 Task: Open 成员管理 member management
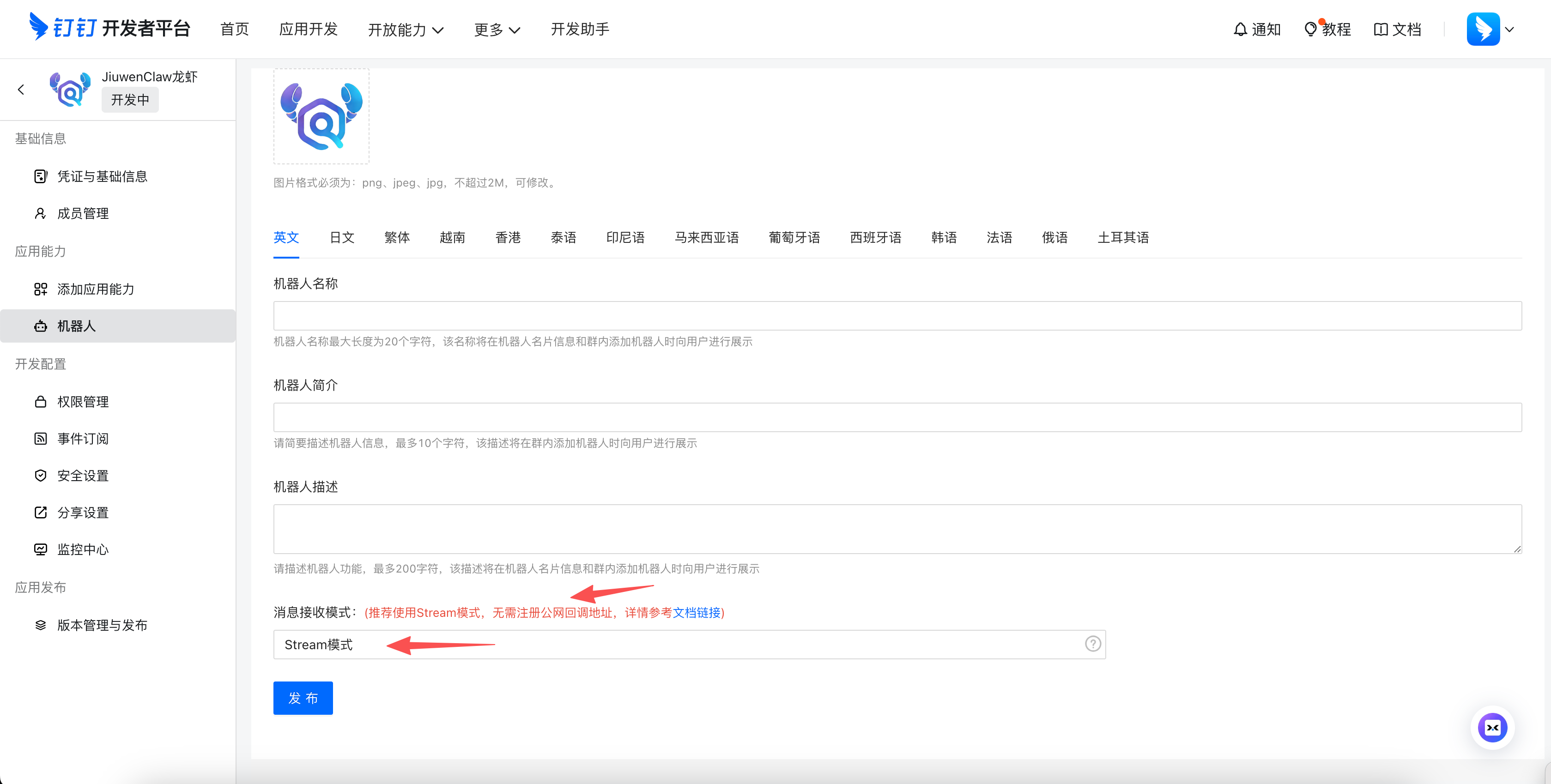[83, 213]
